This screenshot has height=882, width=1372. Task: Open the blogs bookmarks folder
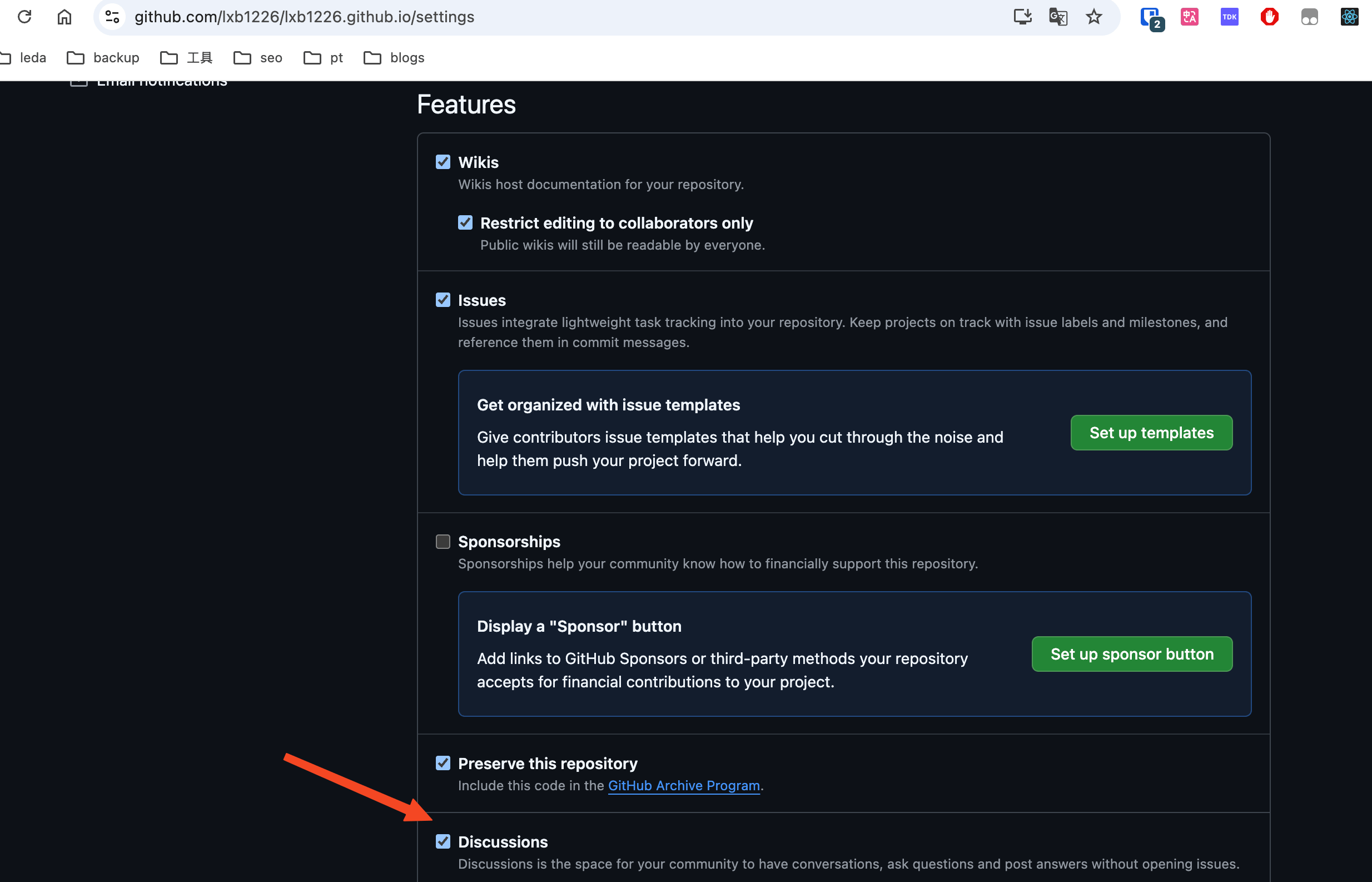coord(394,57)
